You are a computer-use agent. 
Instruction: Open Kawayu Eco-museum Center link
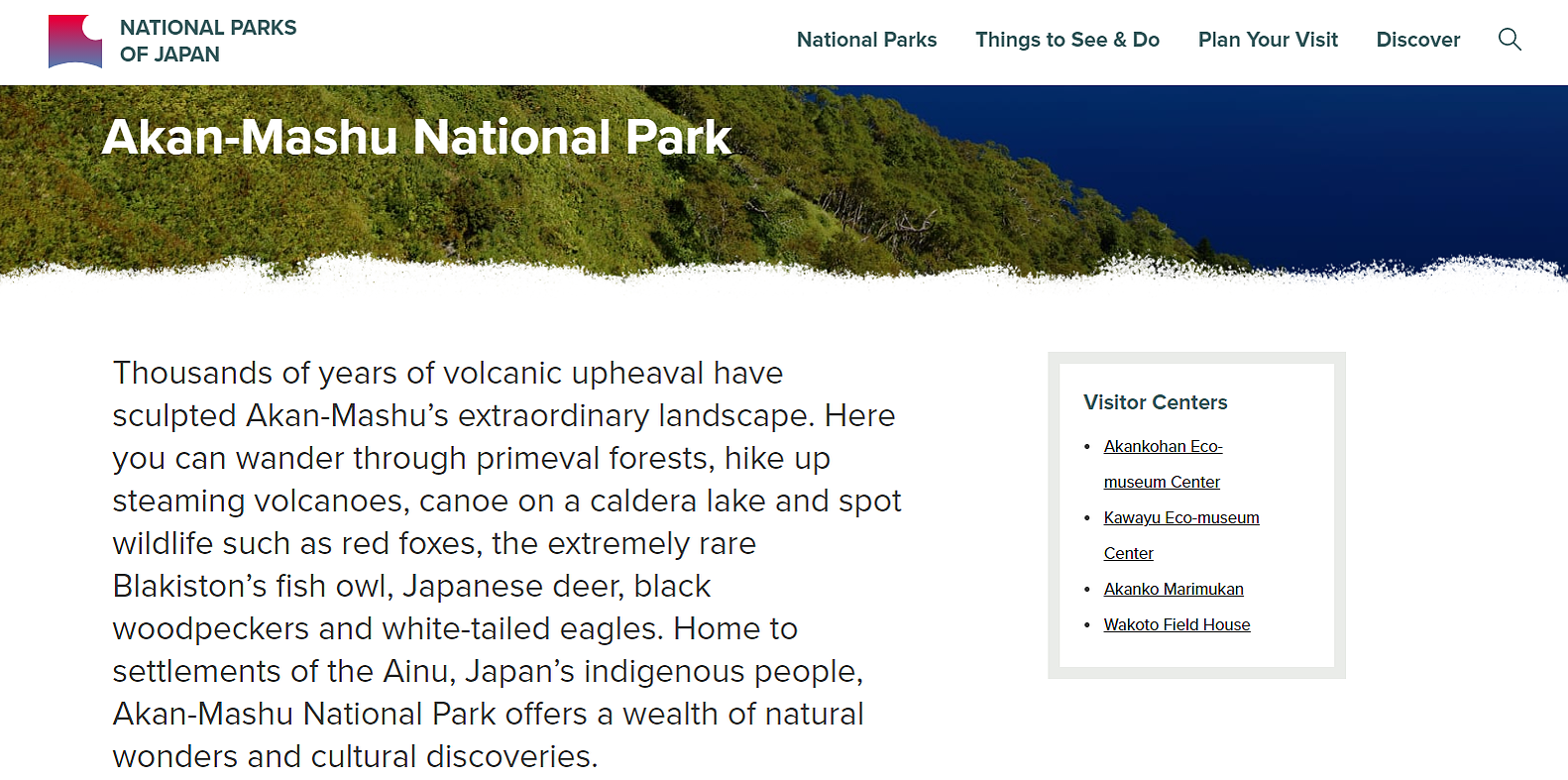point(1181,535)
